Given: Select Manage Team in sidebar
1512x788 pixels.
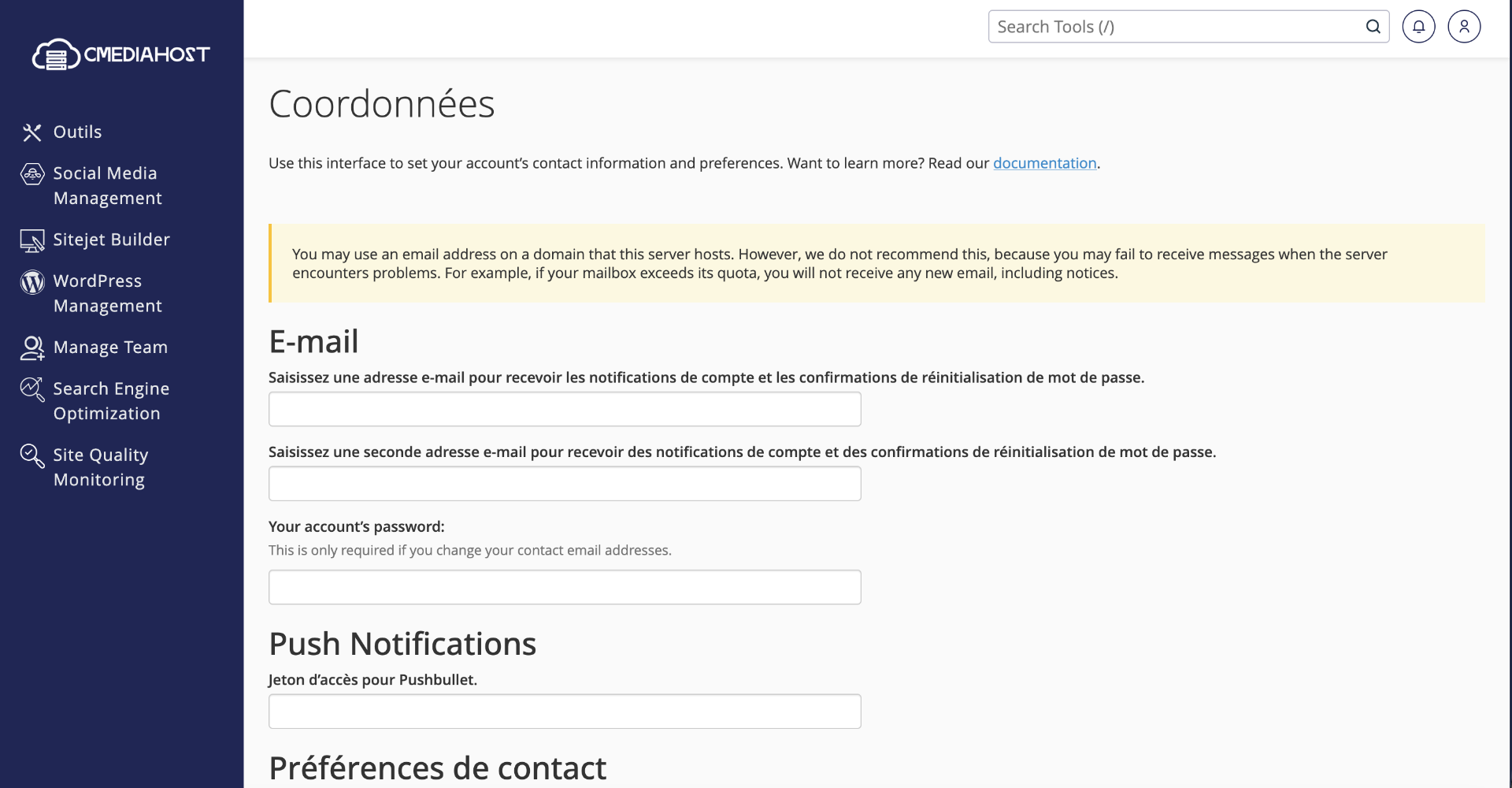Looking at the screenshot, I should [x=110, y=348].
